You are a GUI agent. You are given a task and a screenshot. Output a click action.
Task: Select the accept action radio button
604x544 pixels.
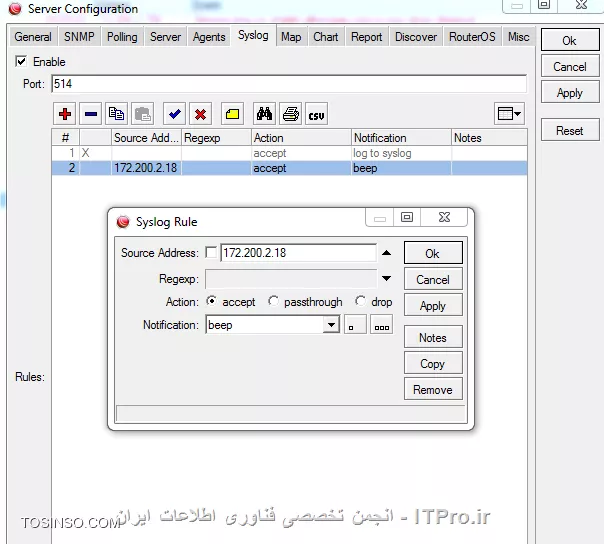click(211, 301)
